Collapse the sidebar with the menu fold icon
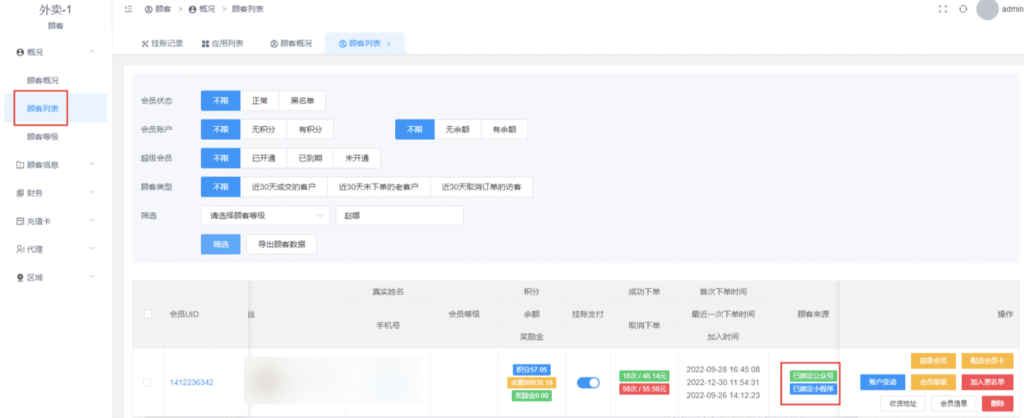Screen dimensions: 1024x418 [128, 9]
